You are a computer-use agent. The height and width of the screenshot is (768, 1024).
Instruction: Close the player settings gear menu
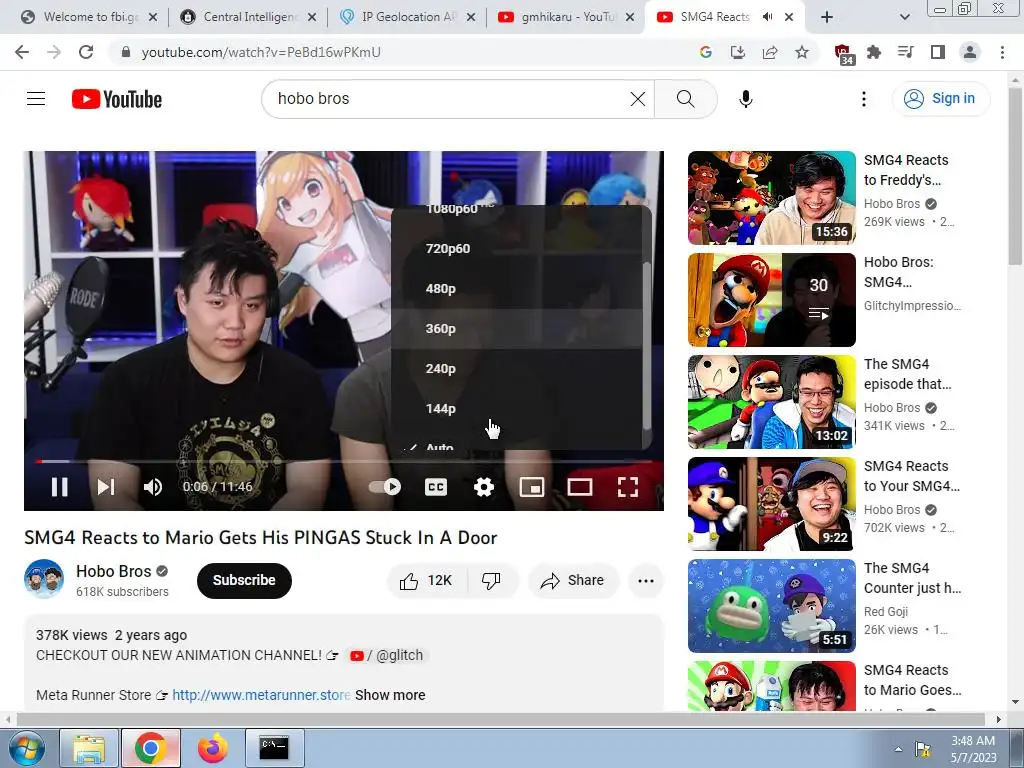[483, 487]
